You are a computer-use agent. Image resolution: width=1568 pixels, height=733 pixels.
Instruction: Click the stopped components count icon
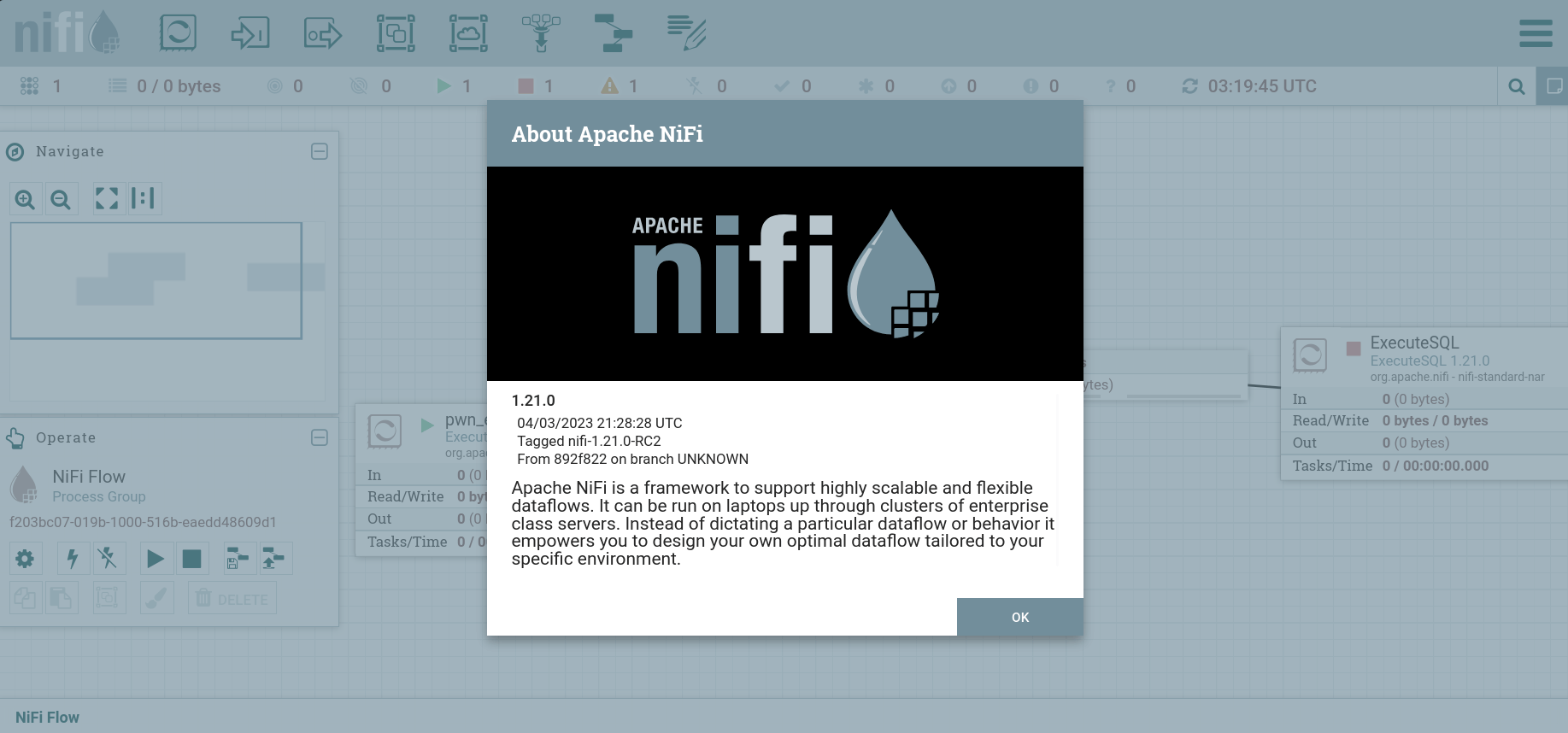526,86
